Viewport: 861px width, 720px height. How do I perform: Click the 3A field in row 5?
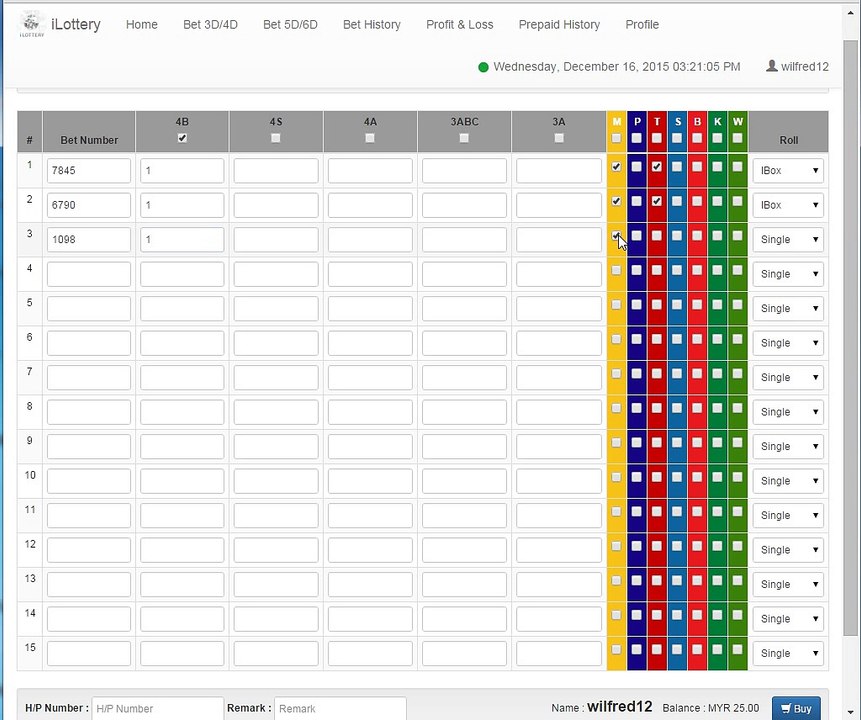point(559,309)
